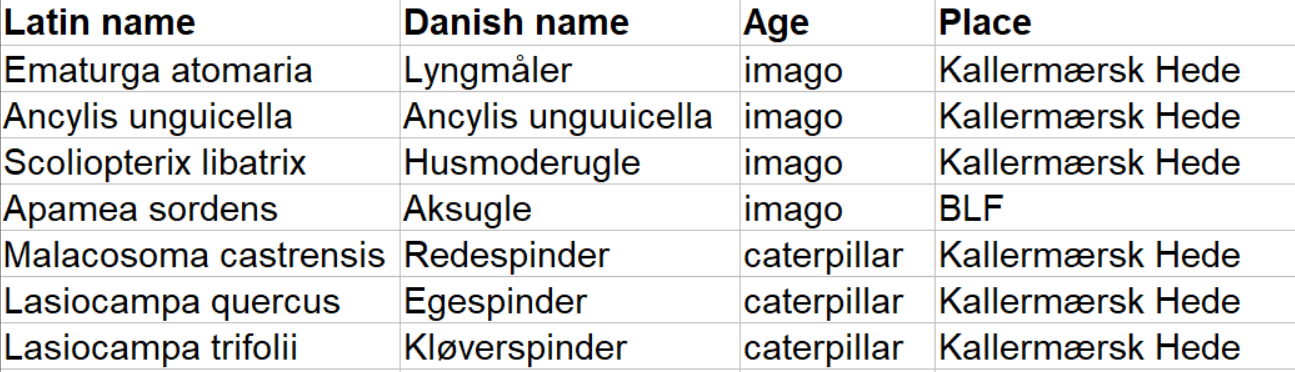
Task: Select the Malacosoma castrensis cell
Action: click(200, 255)
